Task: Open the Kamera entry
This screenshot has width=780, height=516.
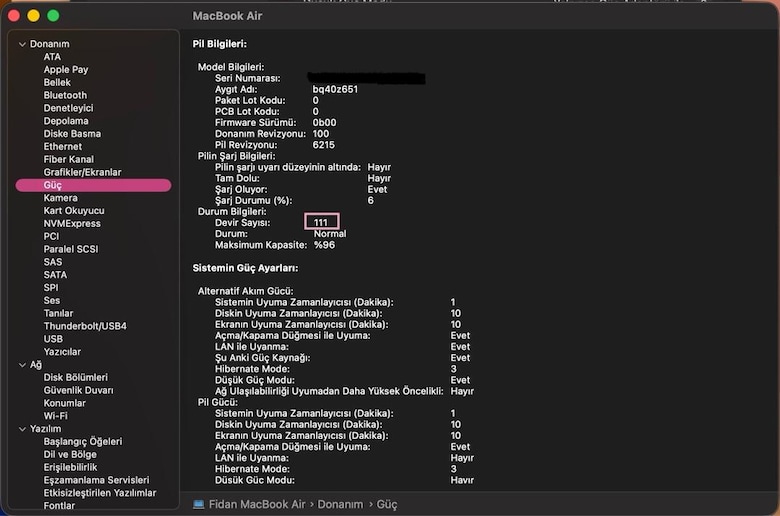Action: 61,198
